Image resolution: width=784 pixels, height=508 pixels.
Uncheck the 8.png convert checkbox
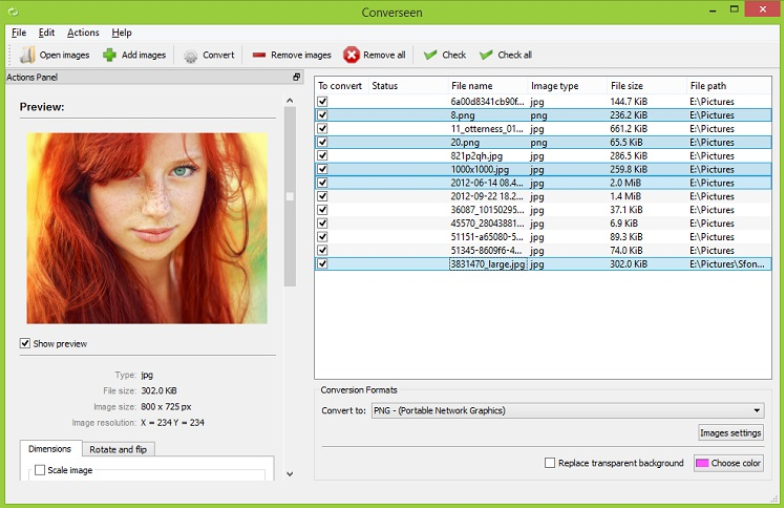(322, 115)
